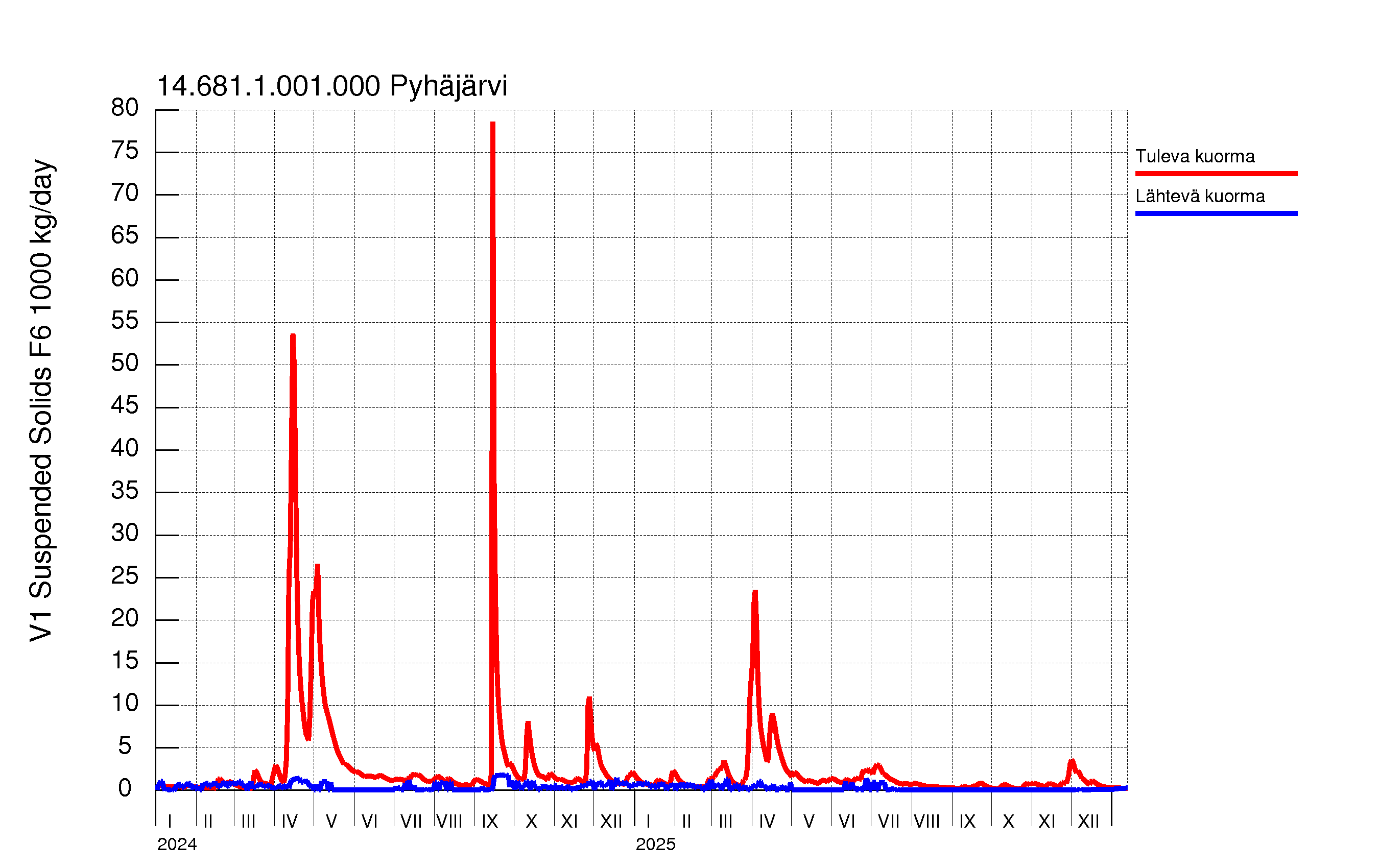Click the Lähtevä kuorma legend label
Viewport: 1379px width, 868px height.
coord(1200,197)
